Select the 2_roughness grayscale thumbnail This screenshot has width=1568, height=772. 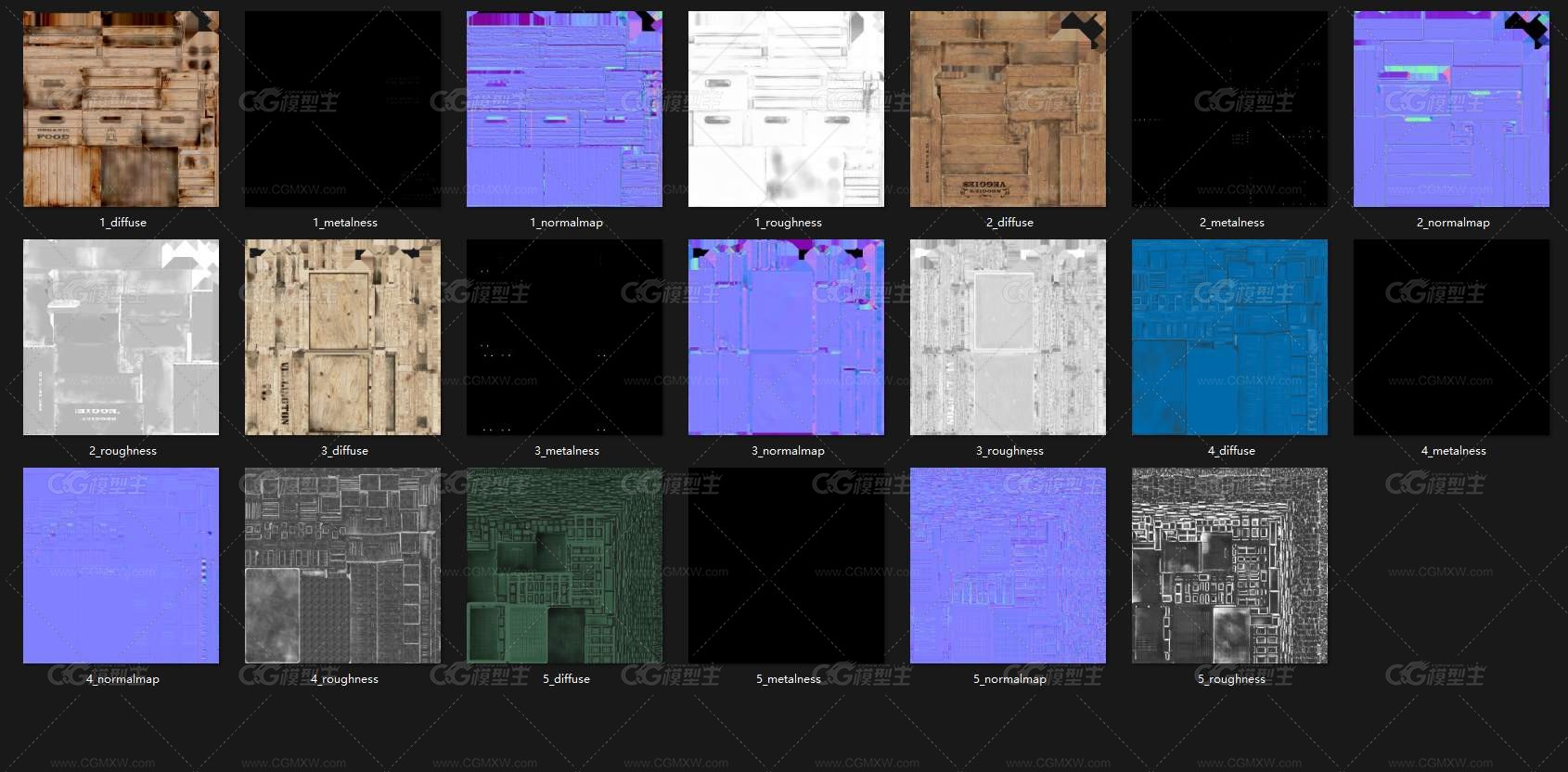(121, 337)
